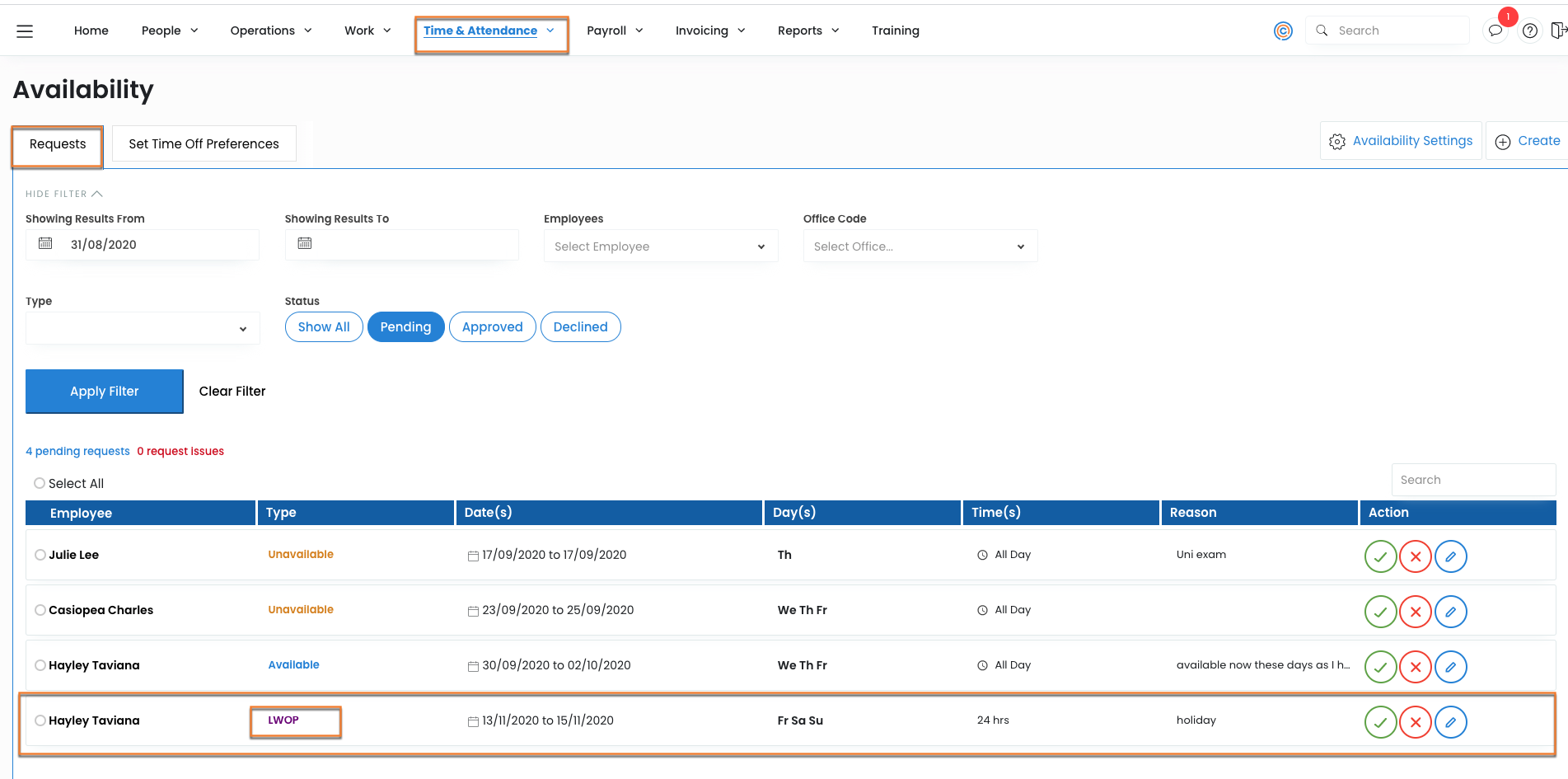Edit Hayley Taviana's LWOP request

(x=1450, y=722)
